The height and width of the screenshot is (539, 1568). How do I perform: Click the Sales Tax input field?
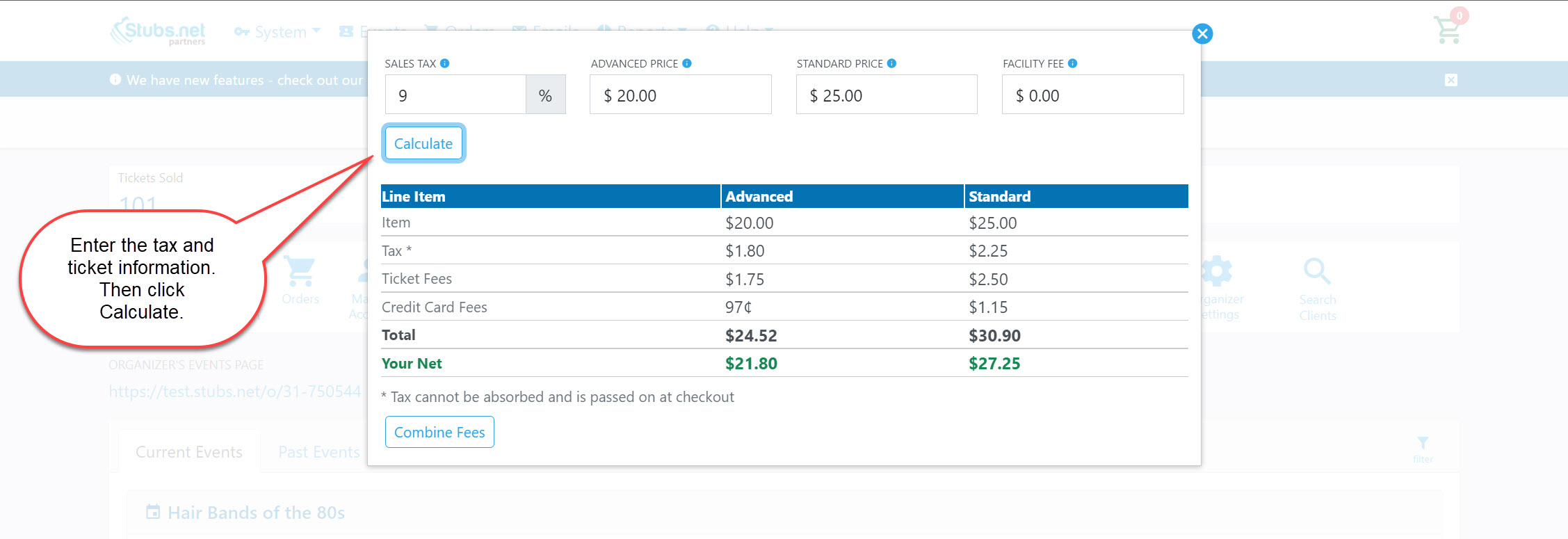pos(455,95)
